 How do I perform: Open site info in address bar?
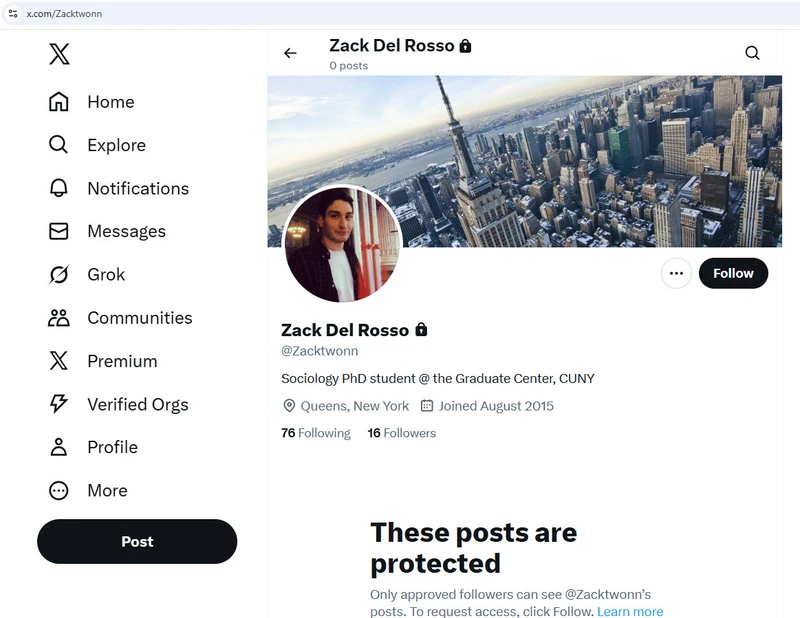(x=13, y=14)
